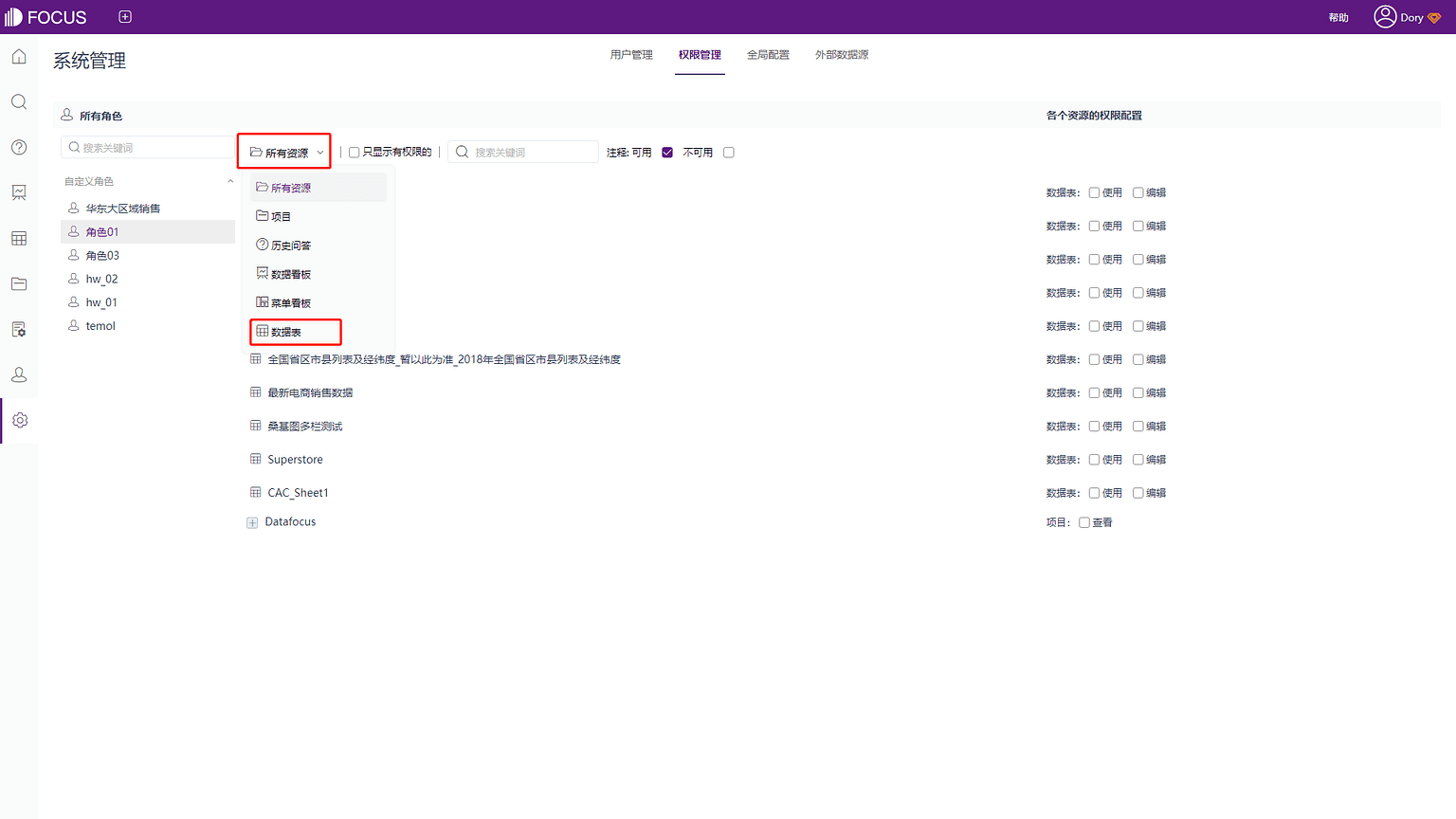Screen dimensions: 1456x819
Task: Open the document settings sidebar icon
Action: click(19, 329)
